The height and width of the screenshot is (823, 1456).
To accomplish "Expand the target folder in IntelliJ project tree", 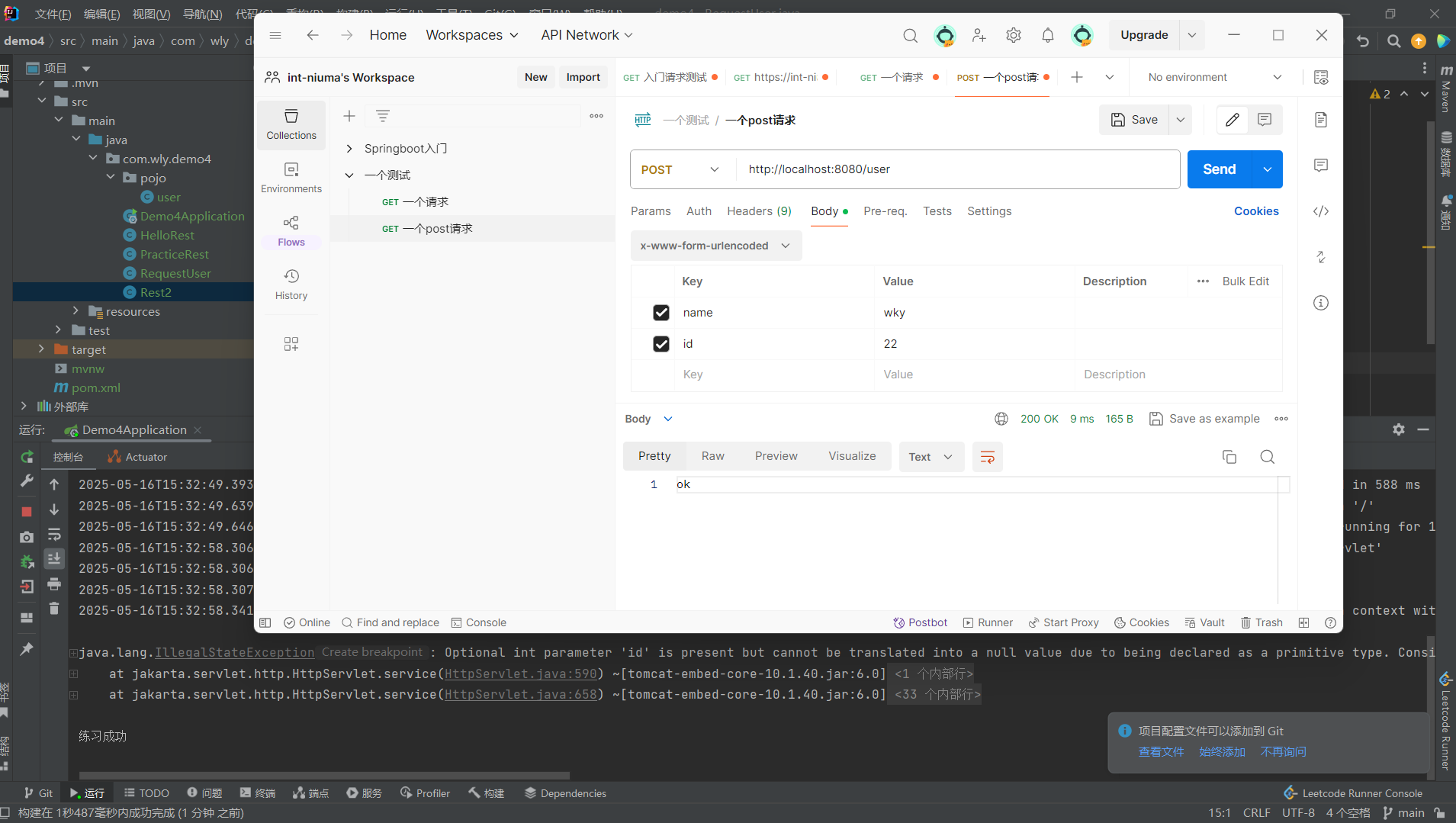I will (x=41, y=349).
